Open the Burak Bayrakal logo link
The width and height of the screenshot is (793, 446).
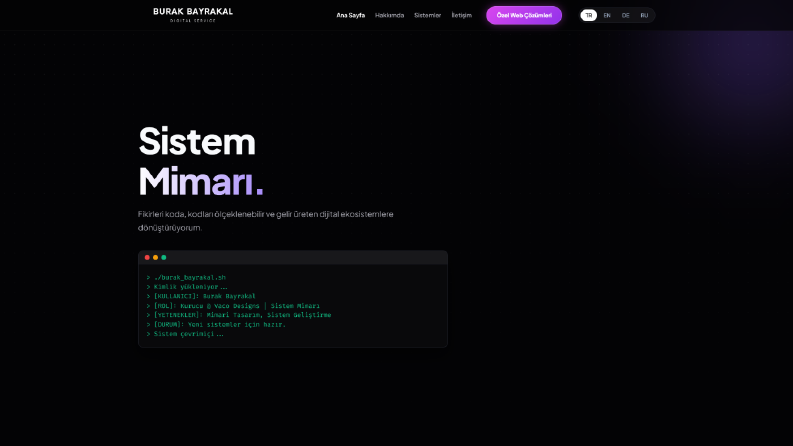coord(193,15)
